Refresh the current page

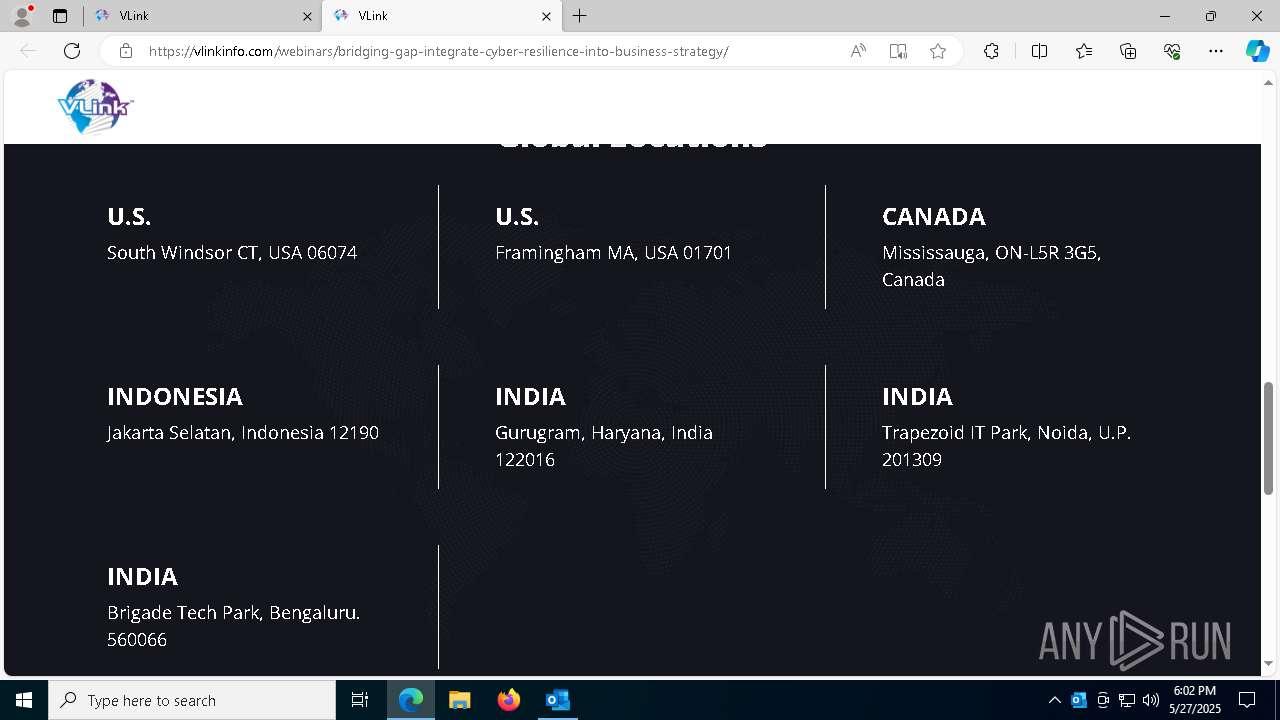click(72, 51)
